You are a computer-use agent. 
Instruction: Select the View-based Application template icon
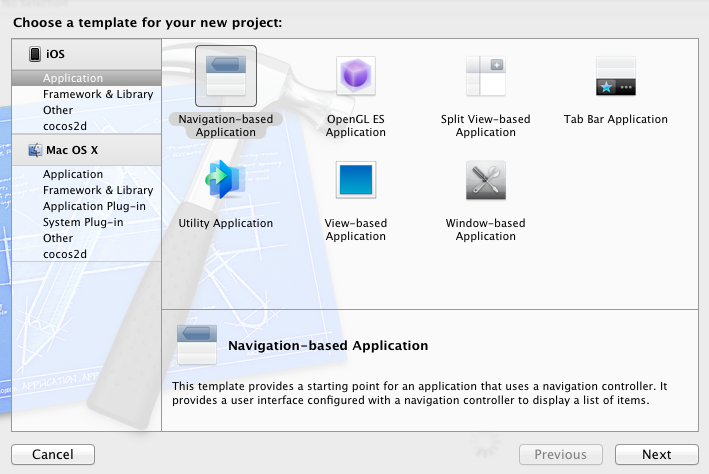[356, 180]
